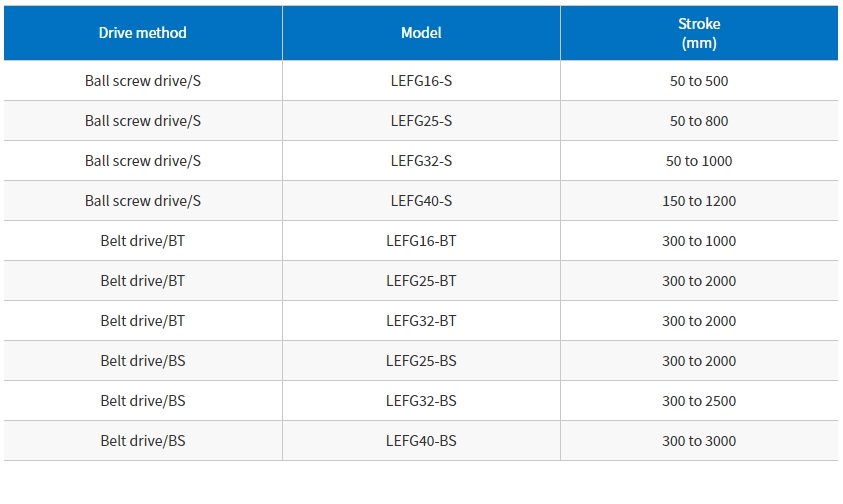
Task: Select the LEFG16-S model cell
Action: tap(422, 81)
